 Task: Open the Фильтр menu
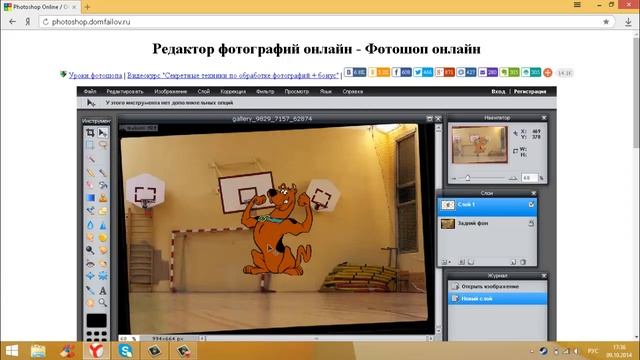(x=265, y=91)
